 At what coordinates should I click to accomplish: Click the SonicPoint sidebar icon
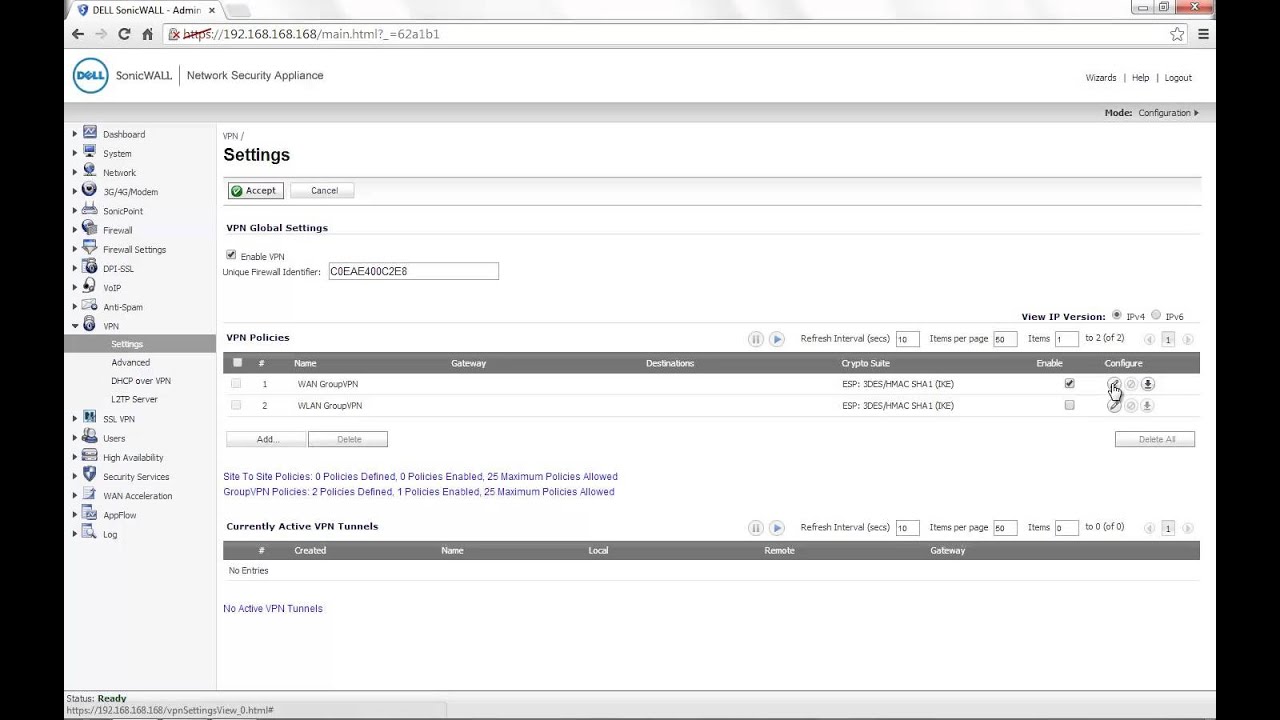(90, 210)
